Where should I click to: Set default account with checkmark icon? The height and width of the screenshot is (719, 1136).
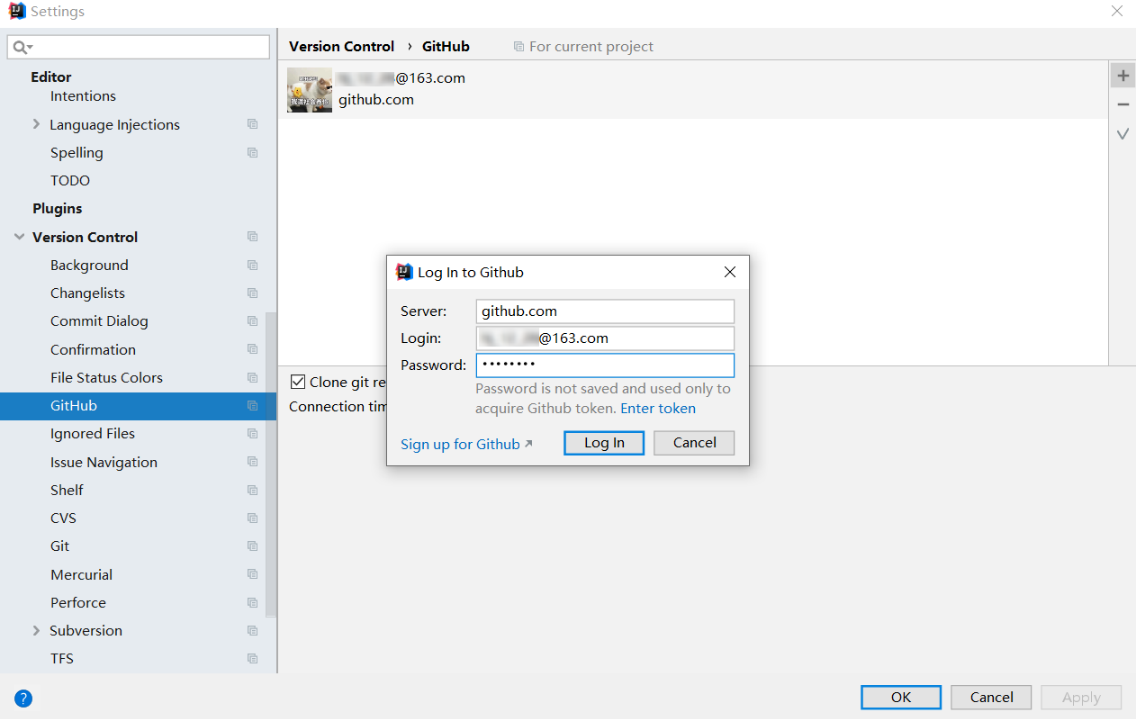click(x=1123, y=134)
